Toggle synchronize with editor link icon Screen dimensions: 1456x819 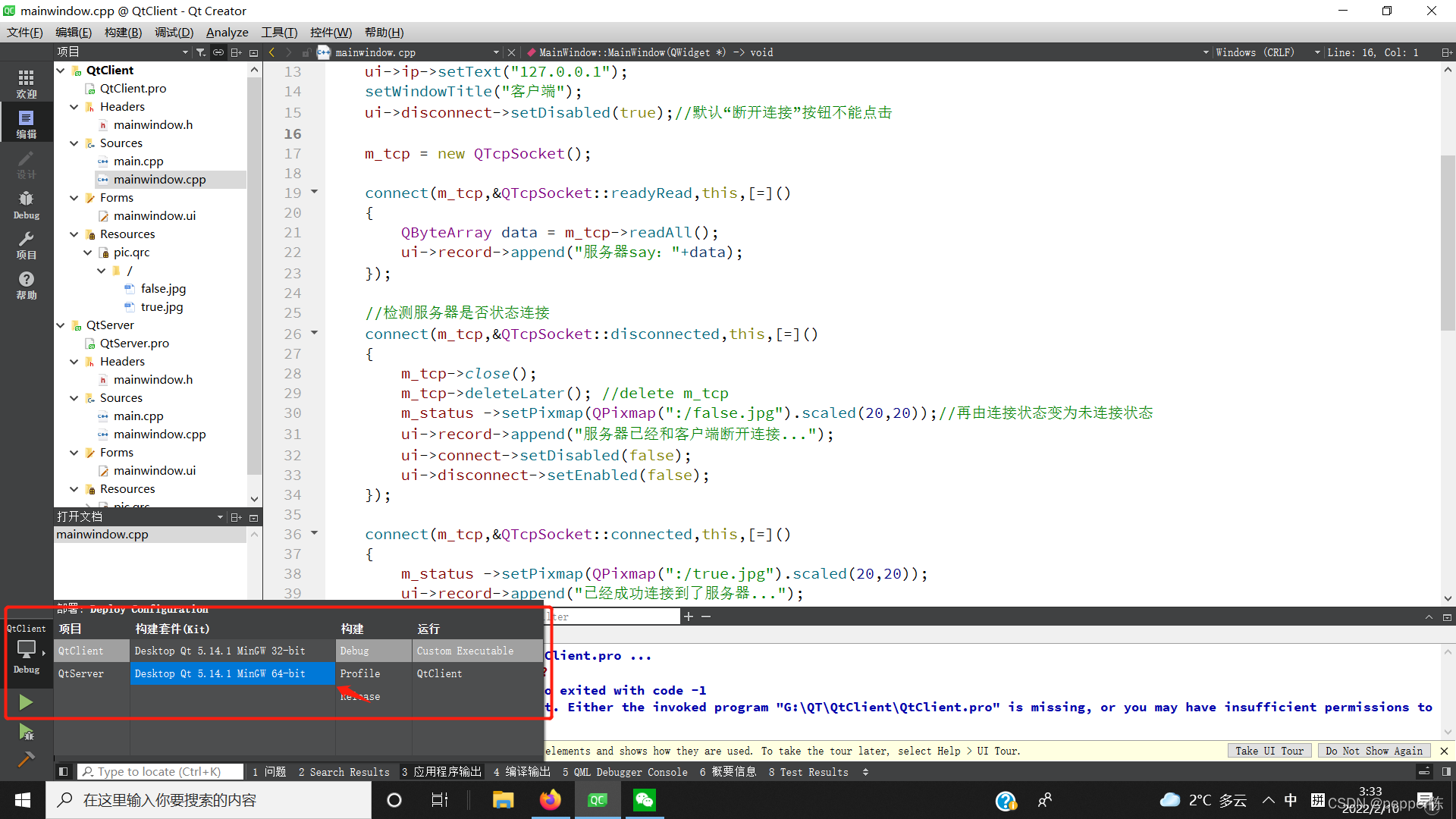(218, 52)
